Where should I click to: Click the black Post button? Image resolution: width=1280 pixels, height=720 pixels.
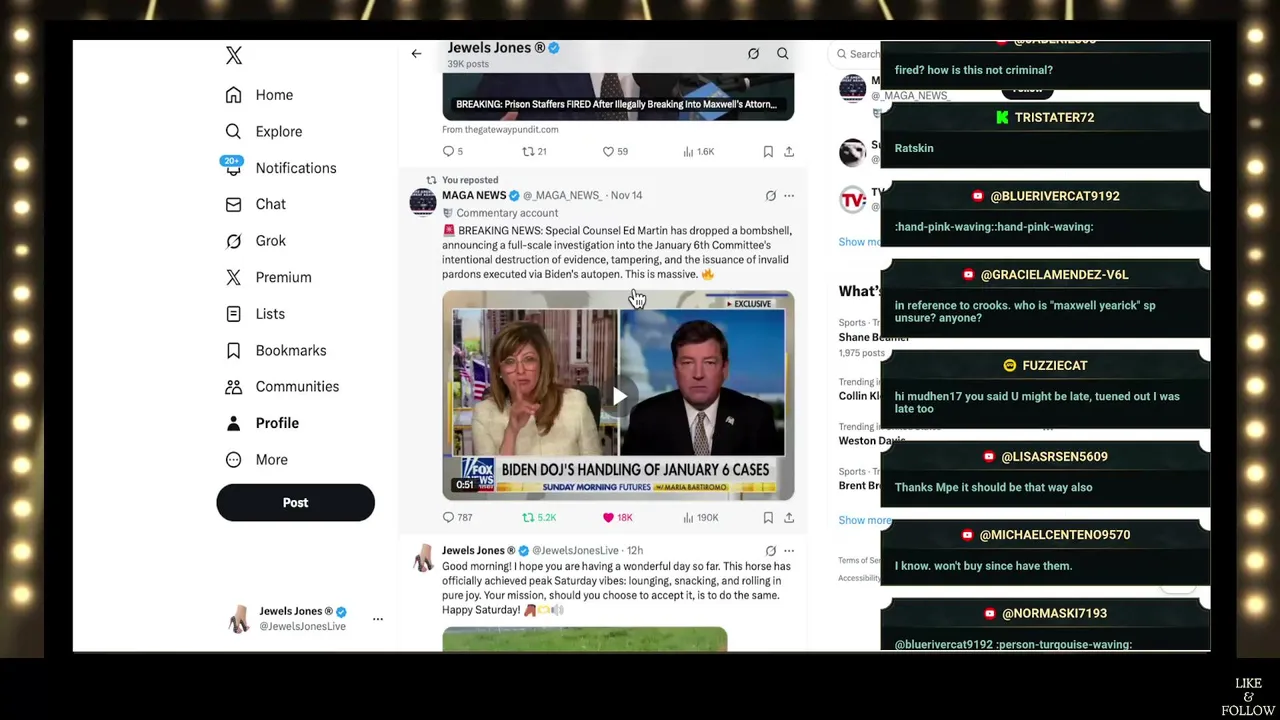pyautogui.click(x=295, y=503)
